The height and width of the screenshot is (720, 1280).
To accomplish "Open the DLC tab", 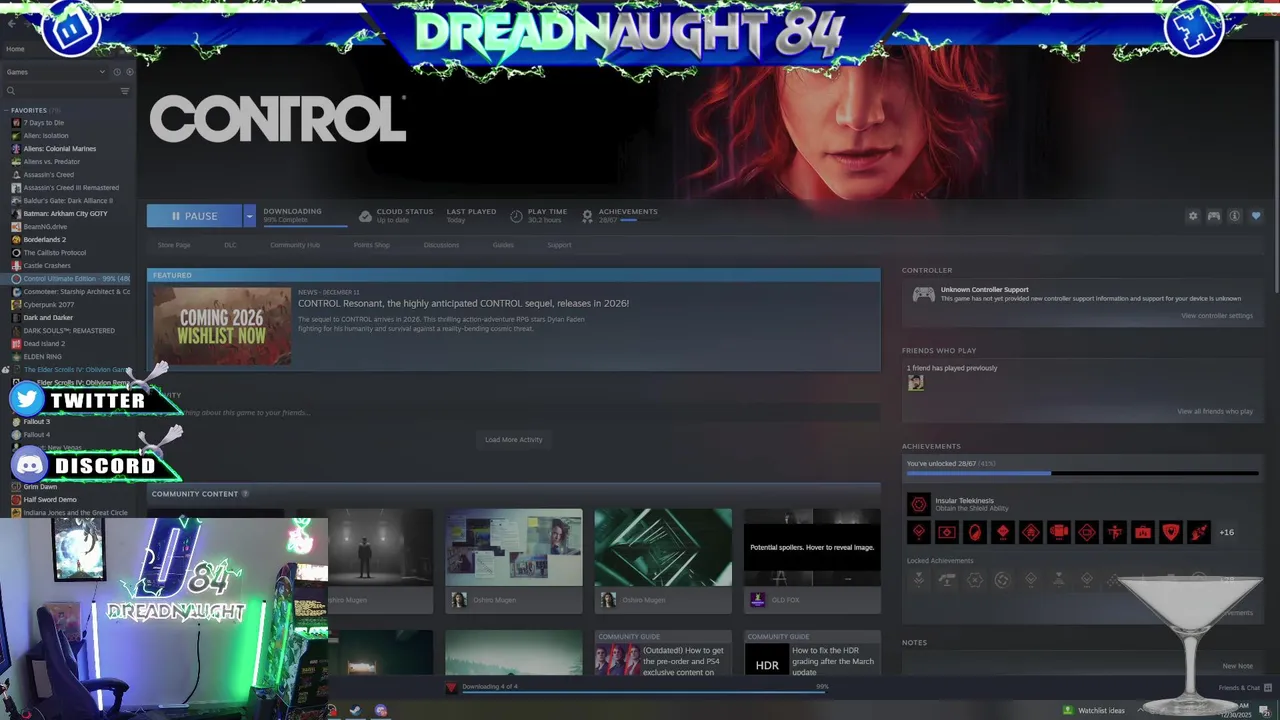I will pos(230,245).
